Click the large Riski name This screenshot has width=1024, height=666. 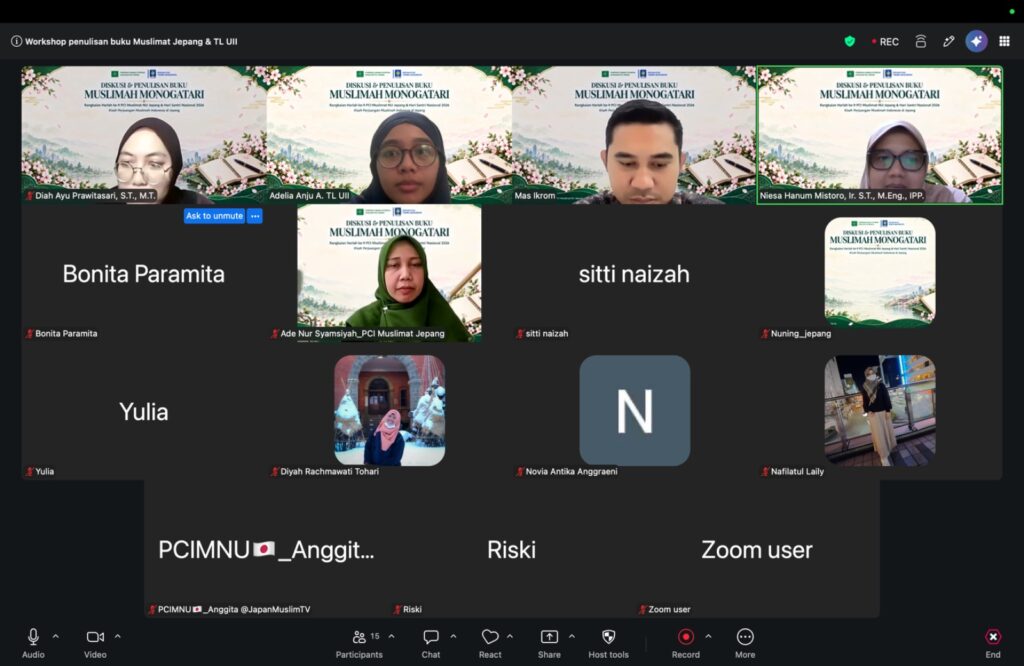point(511,550)
